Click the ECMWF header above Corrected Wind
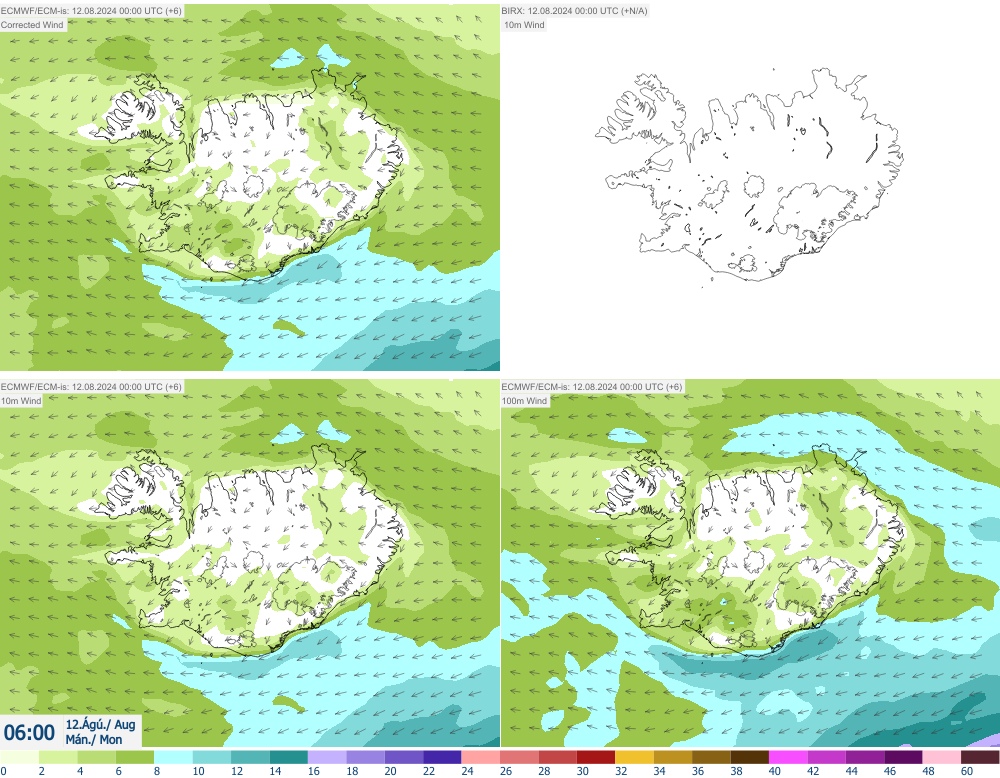1000x778 pixels. click(x=91, y=11)
